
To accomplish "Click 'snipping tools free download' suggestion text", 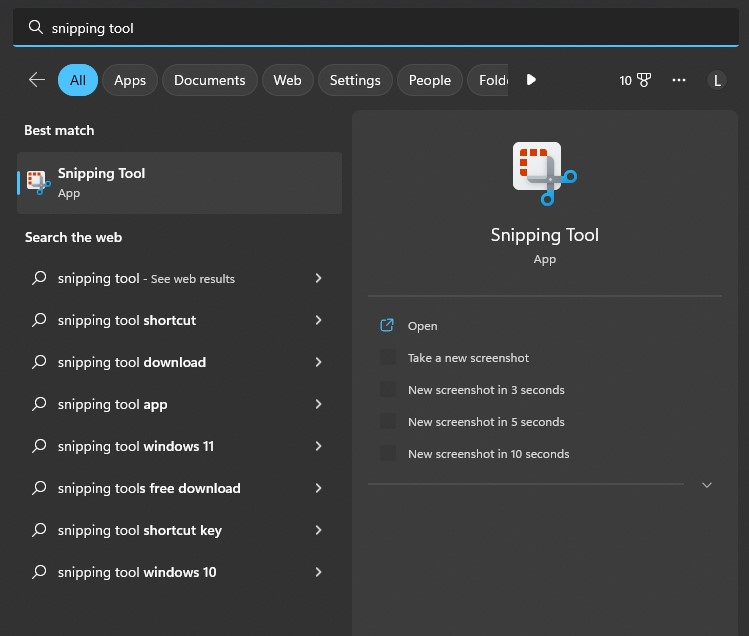I will 149,488.
